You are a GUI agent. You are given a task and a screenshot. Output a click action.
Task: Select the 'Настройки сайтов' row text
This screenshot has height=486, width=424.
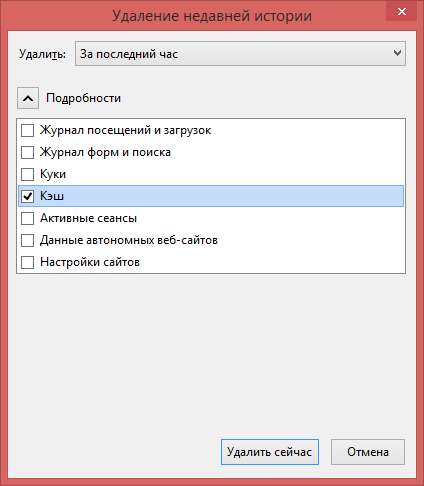90,262
